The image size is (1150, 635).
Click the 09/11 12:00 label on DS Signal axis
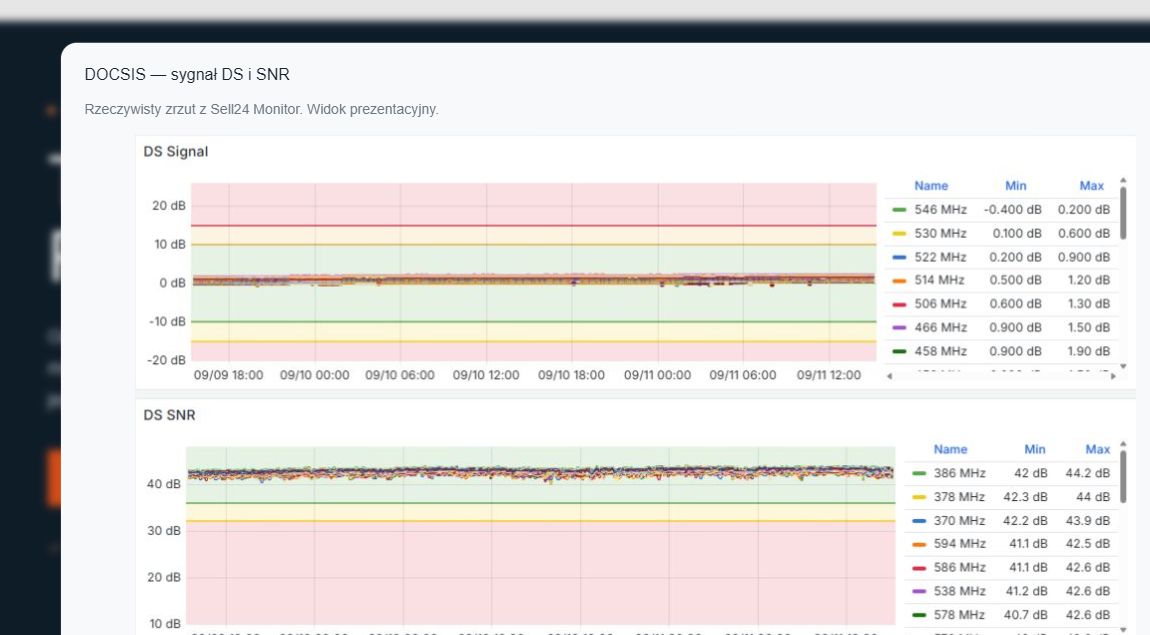click(829, 375)
